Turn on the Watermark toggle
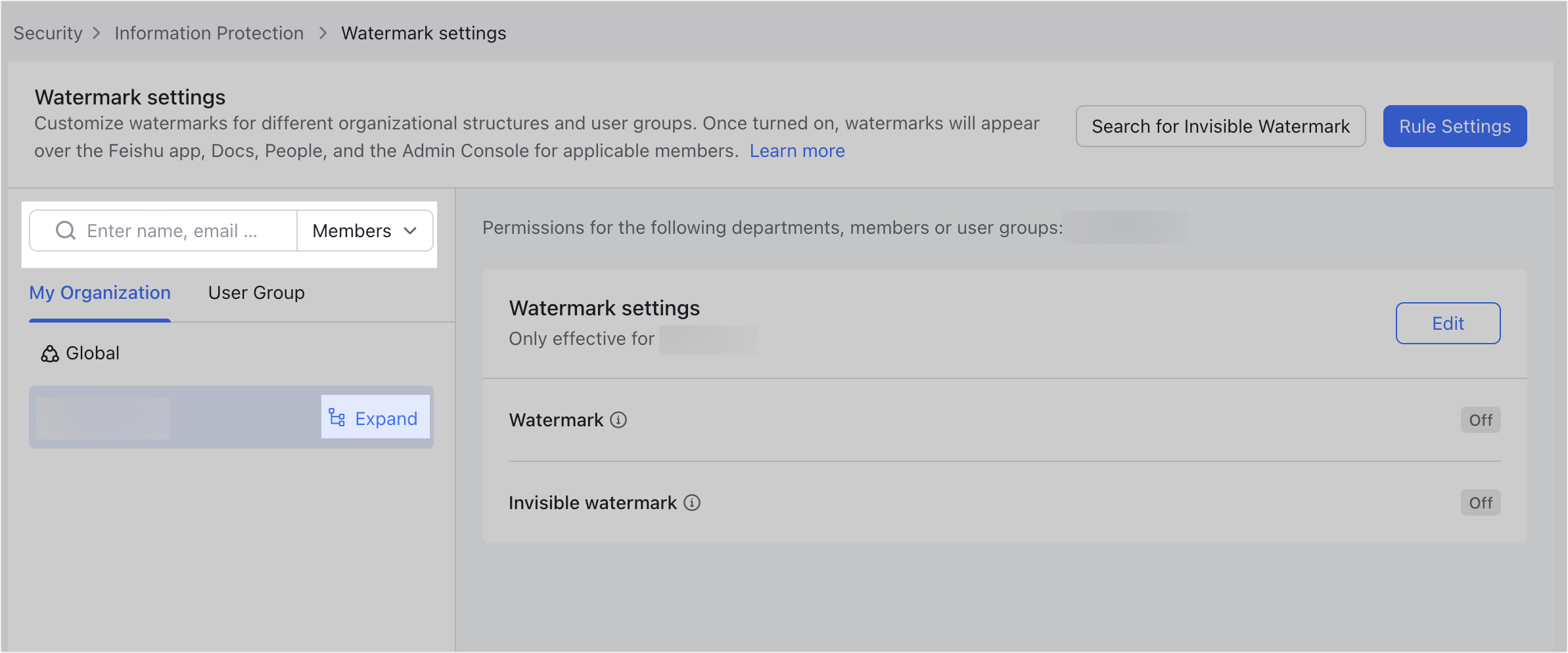The height and width of the screenshot is (653, 1568). point(1480,420)
